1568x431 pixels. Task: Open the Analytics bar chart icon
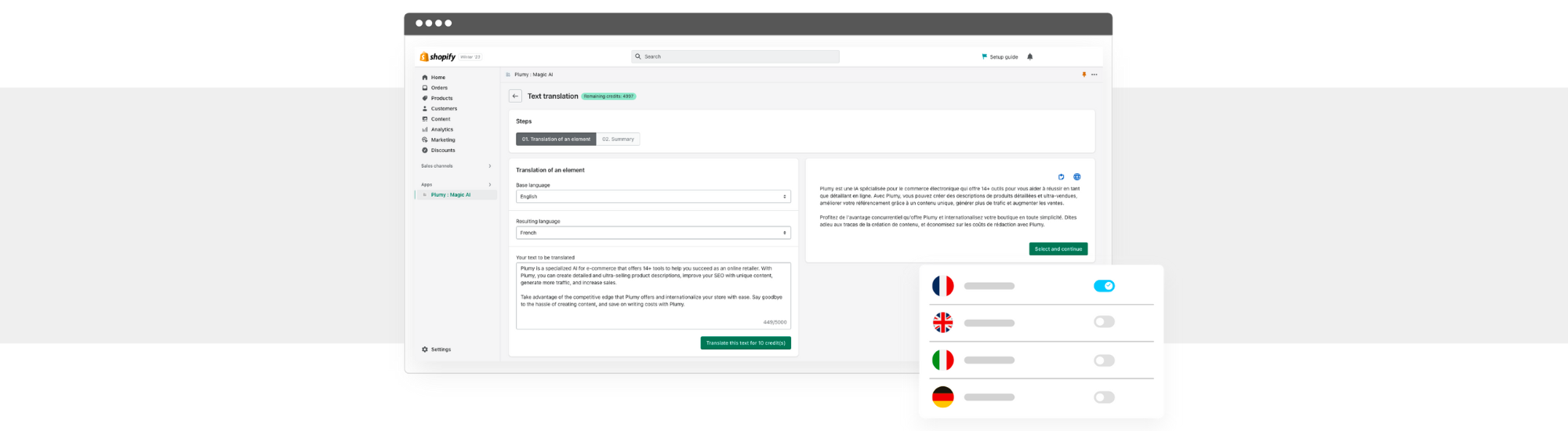pos(425,129)
